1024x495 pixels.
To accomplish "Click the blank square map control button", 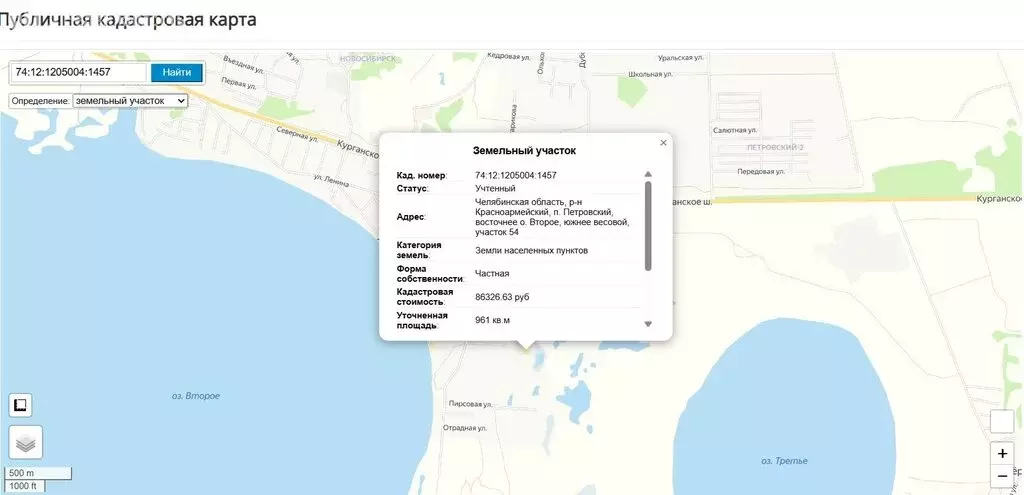I will point(1002,422).
